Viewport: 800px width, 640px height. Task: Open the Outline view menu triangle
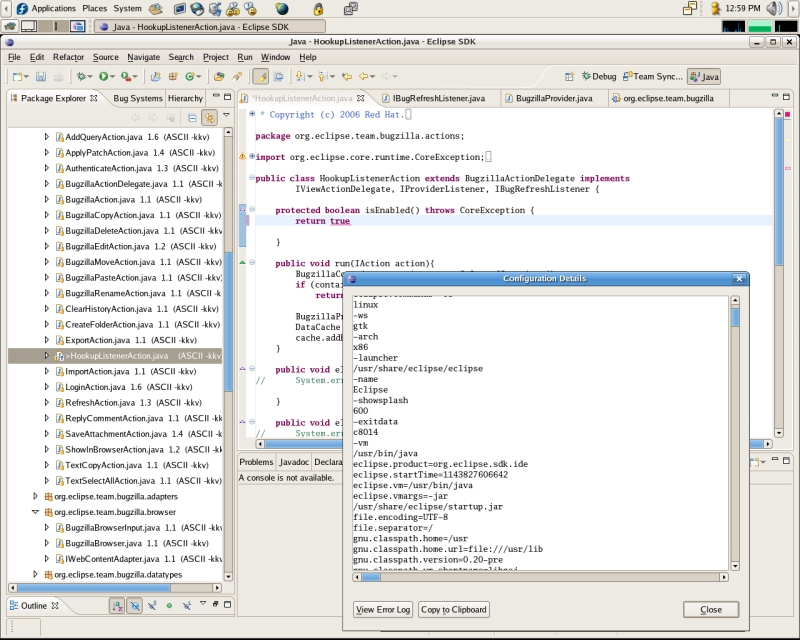tap(203, 603)
